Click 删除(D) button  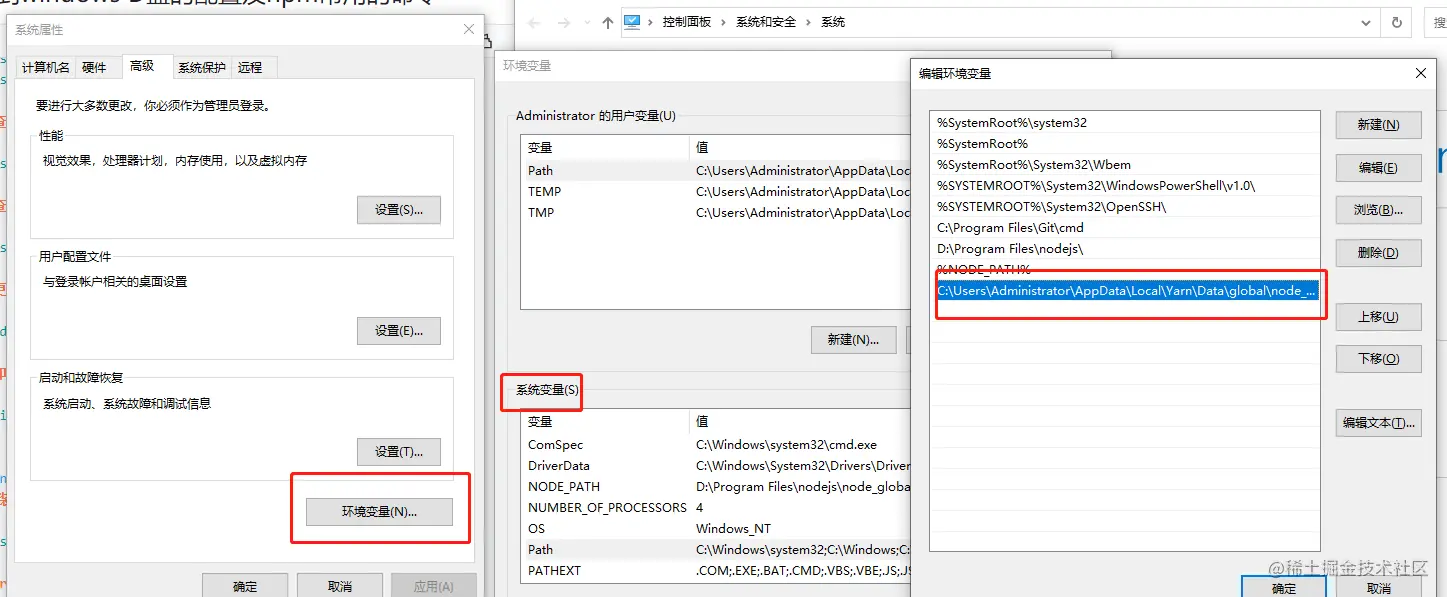click(1378, 252)
